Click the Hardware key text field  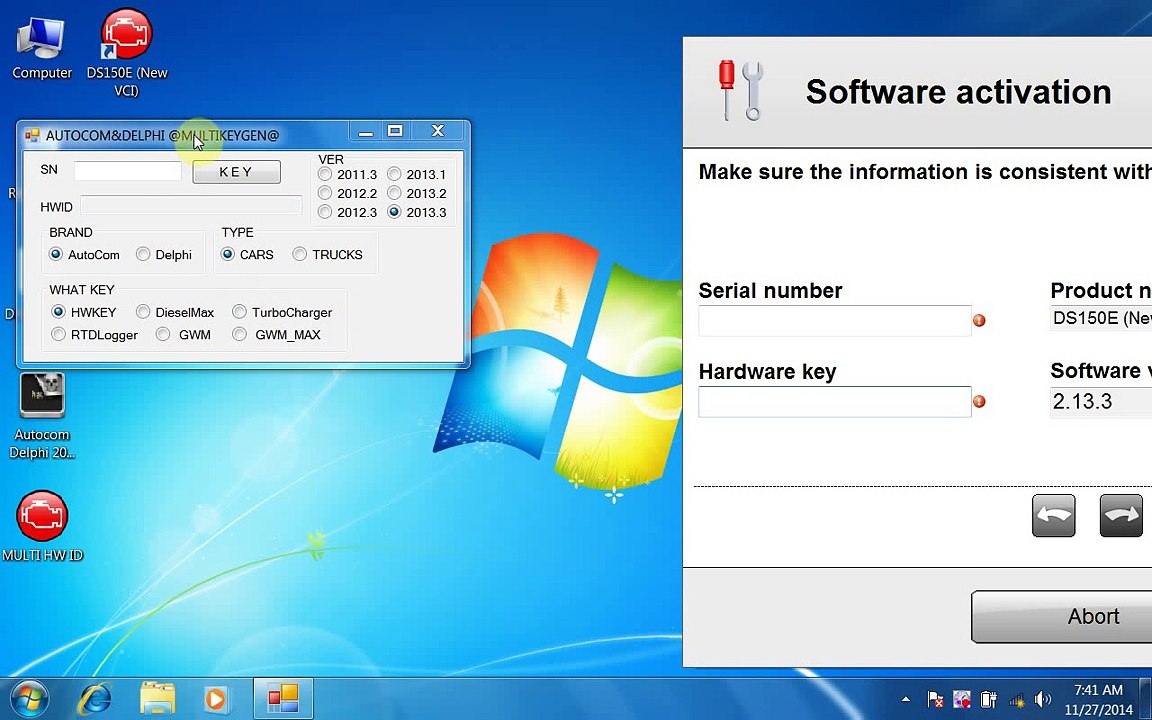835,402
